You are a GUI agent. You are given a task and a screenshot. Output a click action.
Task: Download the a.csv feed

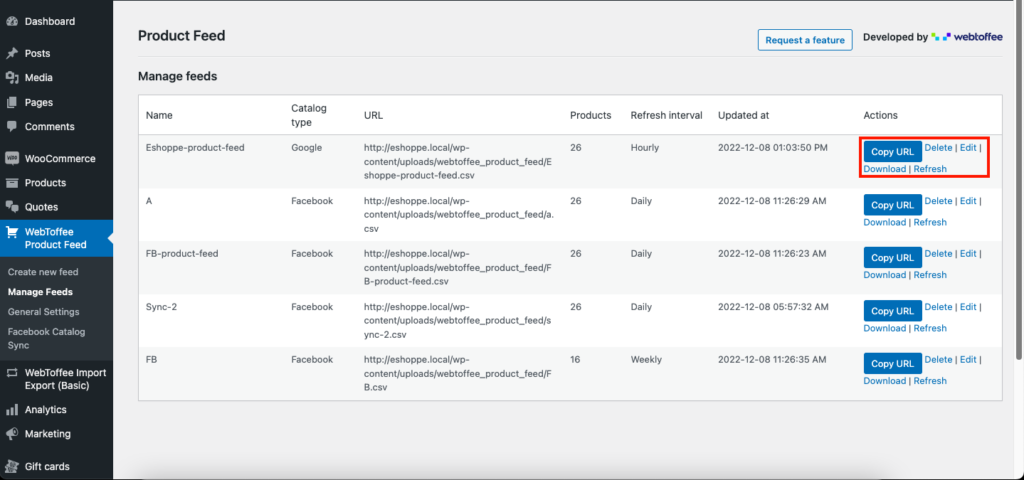point(884,222)
